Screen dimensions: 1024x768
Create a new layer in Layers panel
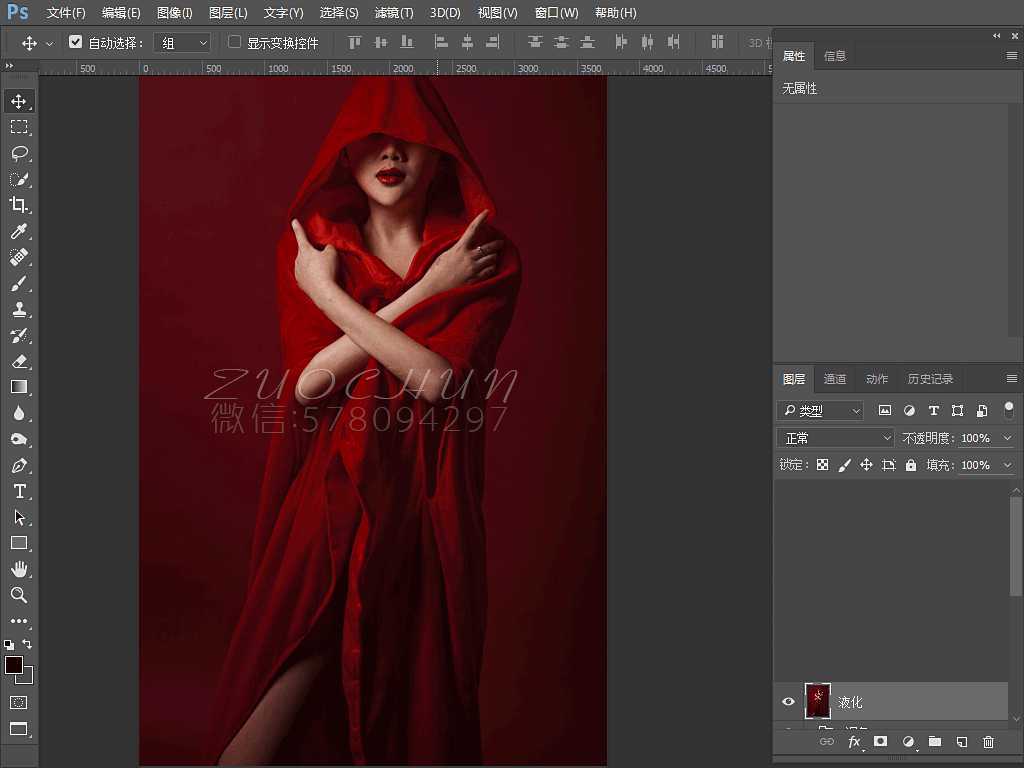point(961,742)
